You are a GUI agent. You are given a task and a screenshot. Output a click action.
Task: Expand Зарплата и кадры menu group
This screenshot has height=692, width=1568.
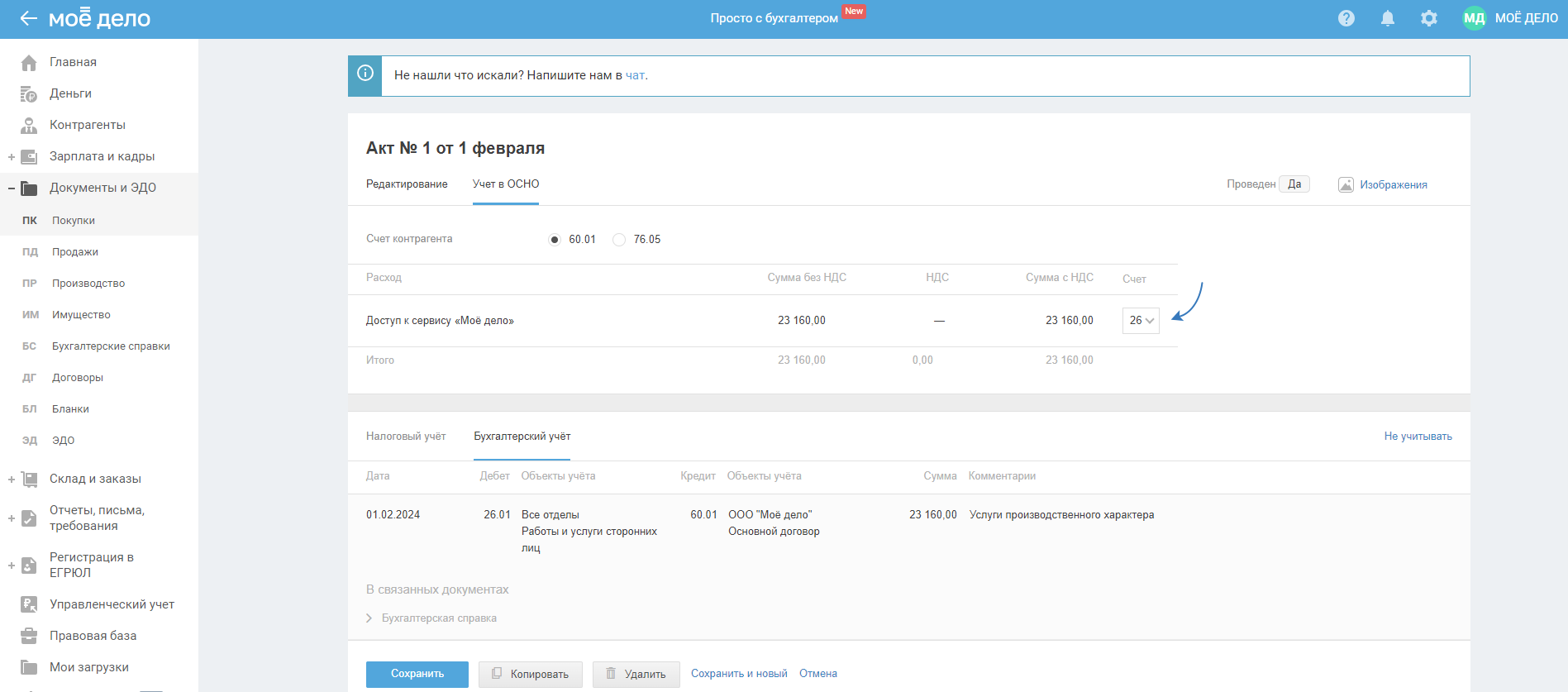[x=12, y=157]
